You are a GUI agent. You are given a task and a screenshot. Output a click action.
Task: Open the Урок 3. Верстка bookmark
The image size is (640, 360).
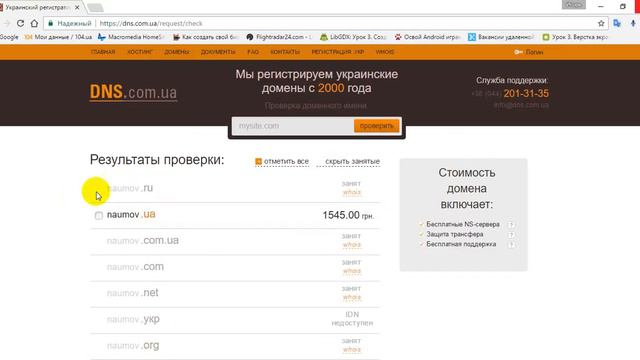pos(575,37)
